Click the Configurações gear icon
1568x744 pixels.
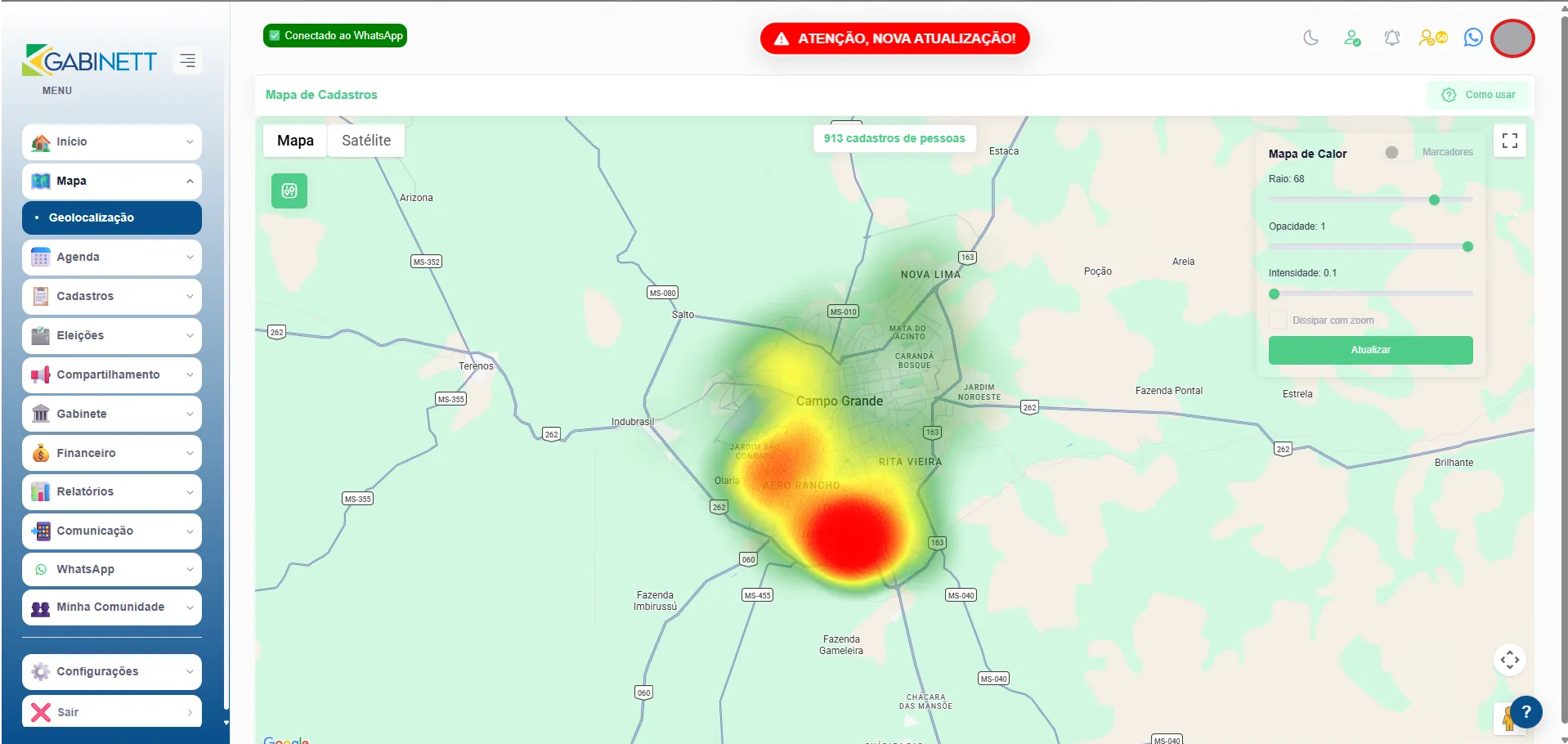41,672
